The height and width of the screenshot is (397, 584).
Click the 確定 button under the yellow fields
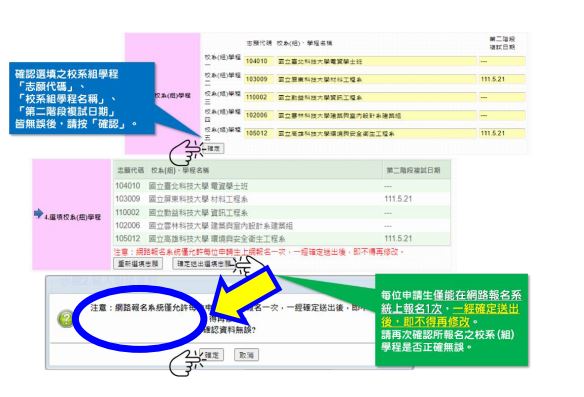pos(213,148)
